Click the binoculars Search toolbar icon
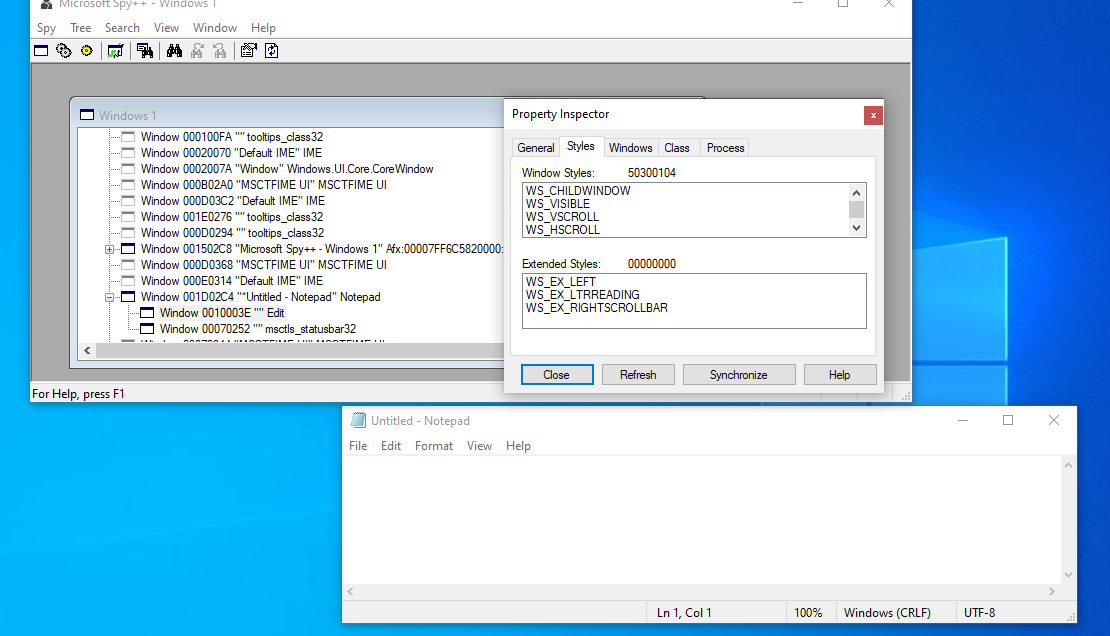The width and height of the screenshot is (1110, 636). pos(174,50)
